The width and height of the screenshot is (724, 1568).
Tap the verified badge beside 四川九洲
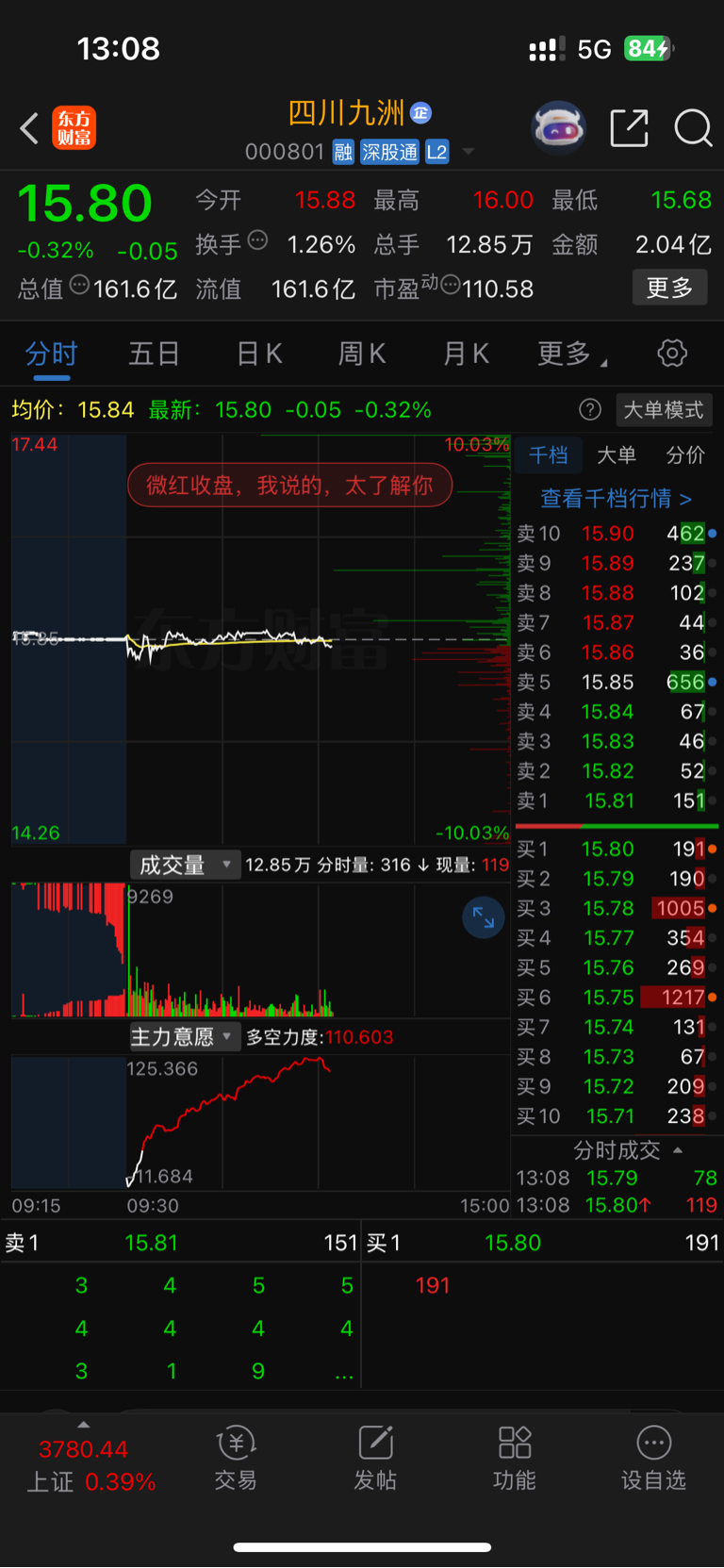420,113
